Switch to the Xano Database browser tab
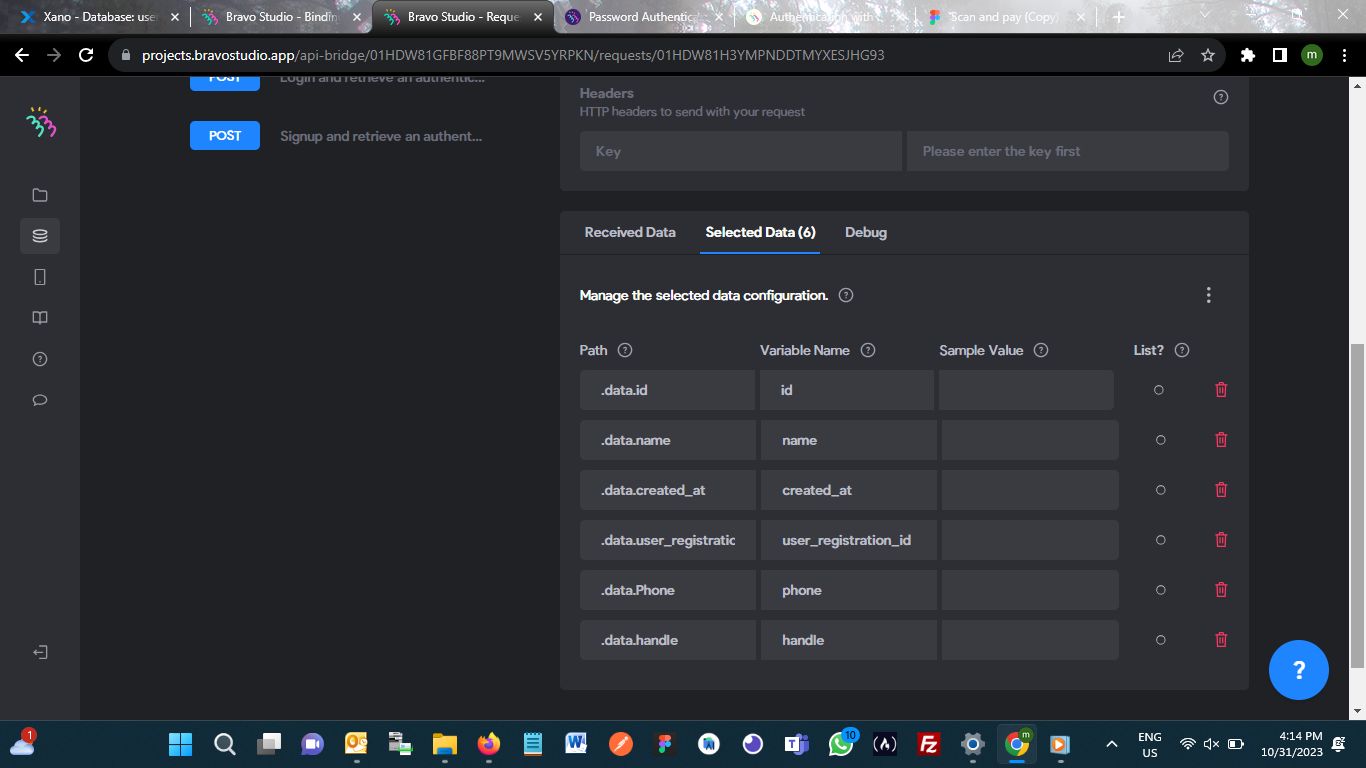 point(97,17)
